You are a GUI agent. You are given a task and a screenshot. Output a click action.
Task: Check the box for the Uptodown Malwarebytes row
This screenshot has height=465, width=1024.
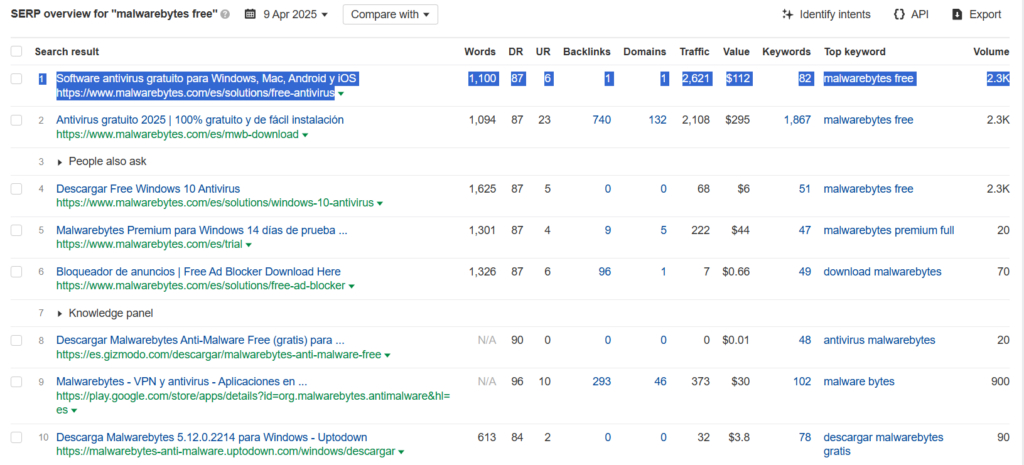coord(16,438)
